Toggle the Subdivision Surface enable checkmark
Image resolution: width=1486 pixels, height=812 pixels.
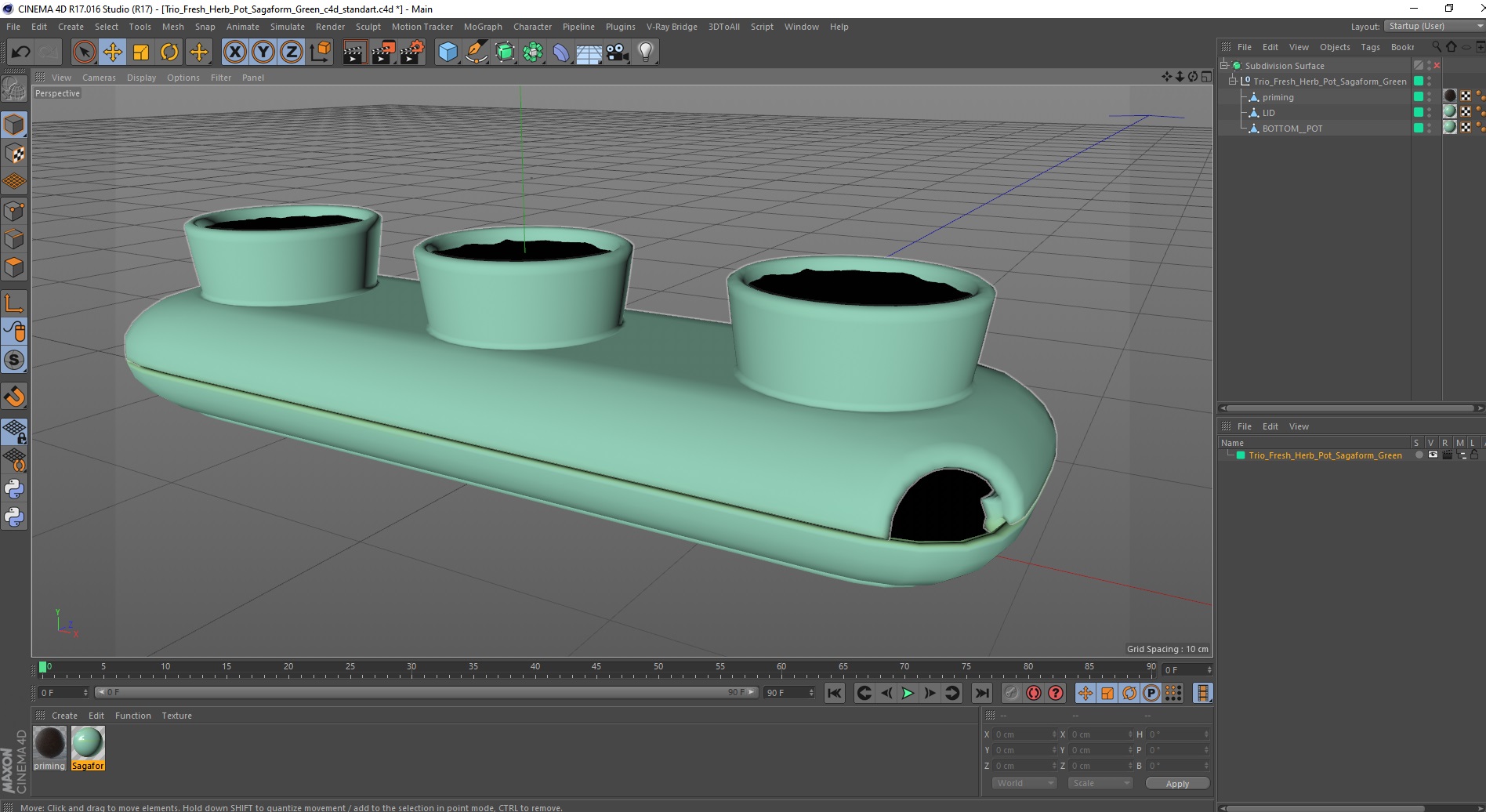pos(1437,66)
